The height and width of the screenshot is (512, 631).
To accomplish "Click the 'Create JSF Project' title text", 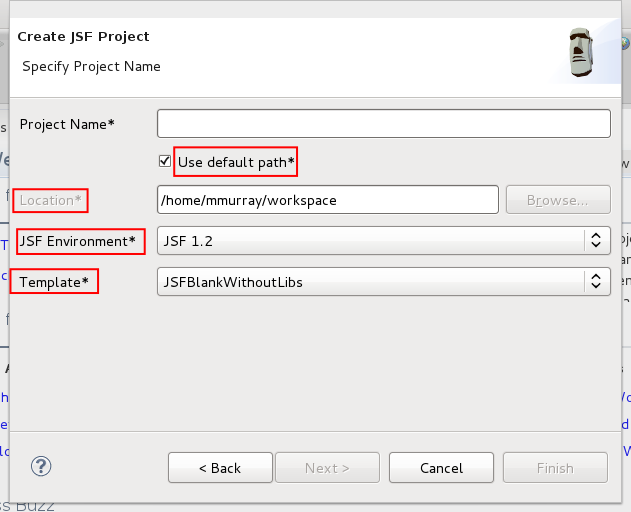I will tap(83, 36).
